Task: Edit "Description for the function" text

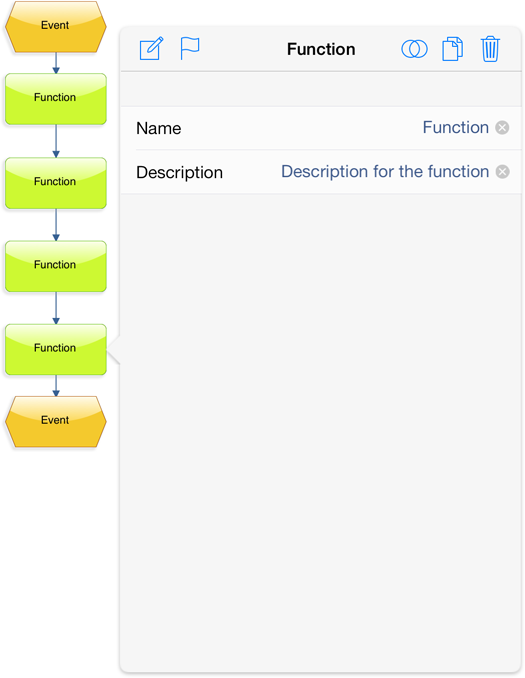Action: point(385,172)
